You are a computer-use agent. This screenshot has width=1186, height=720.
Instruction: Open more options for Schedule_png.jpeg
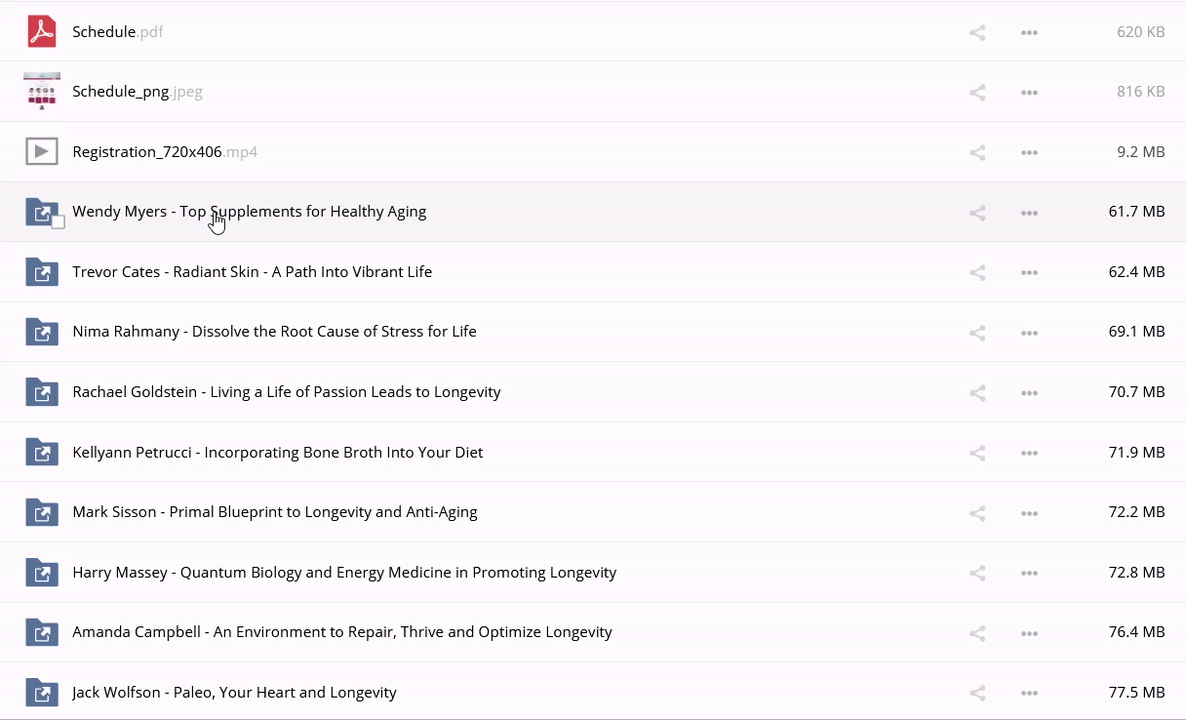(x=1029, y=92)
